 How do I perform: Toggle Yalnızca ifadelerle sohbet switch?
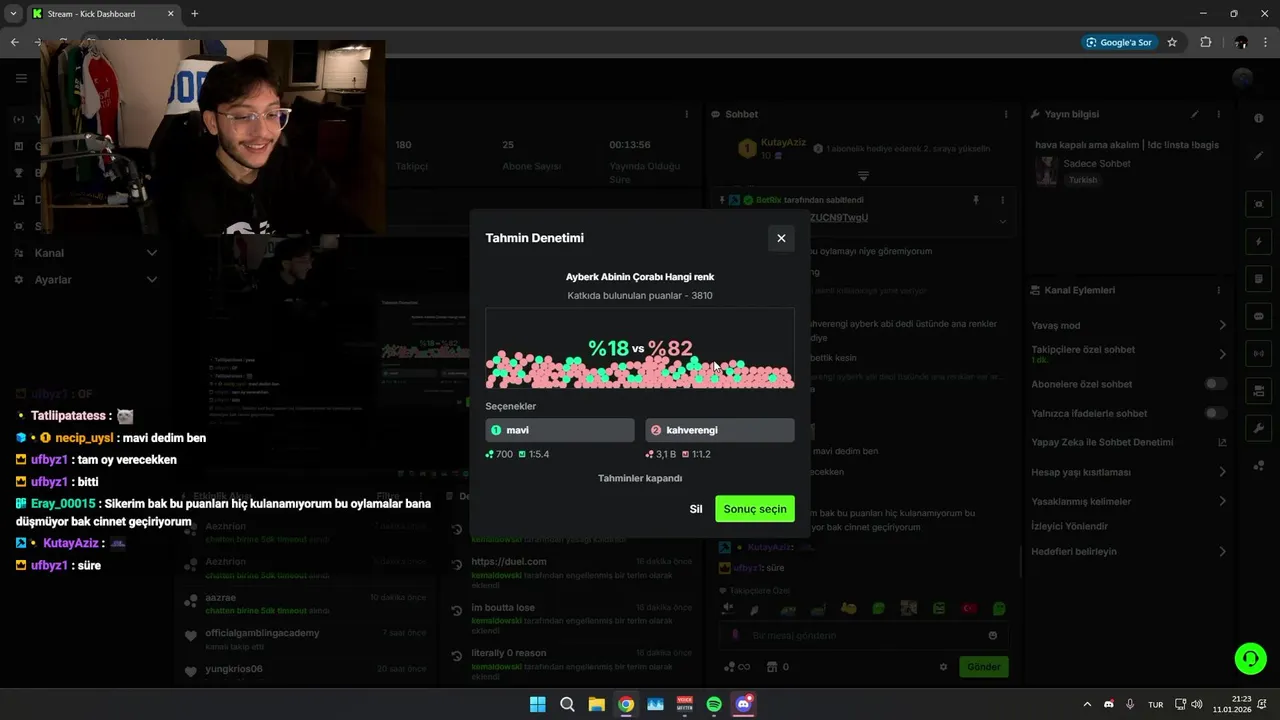[1216, 413]
